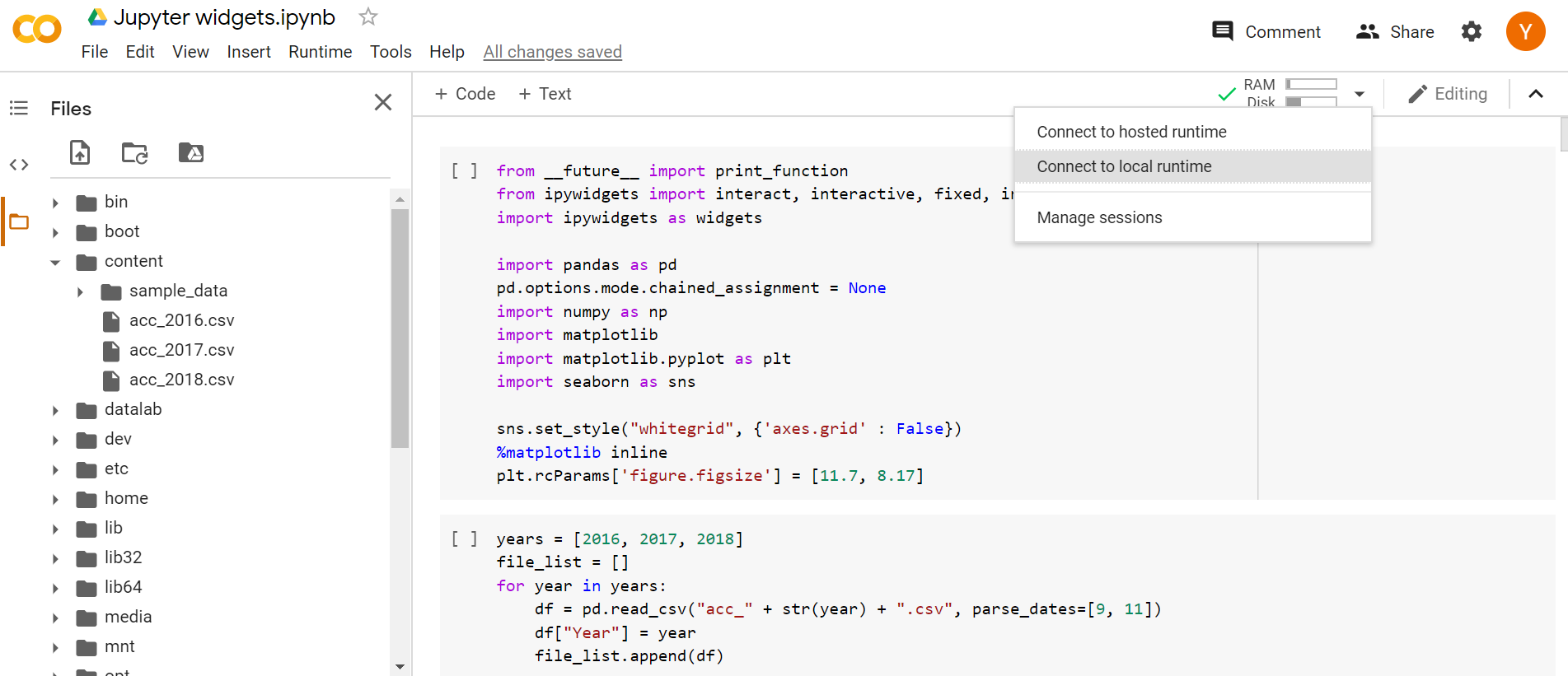Open the Runtime menu
1568x676 pixels.
(321, 52)
